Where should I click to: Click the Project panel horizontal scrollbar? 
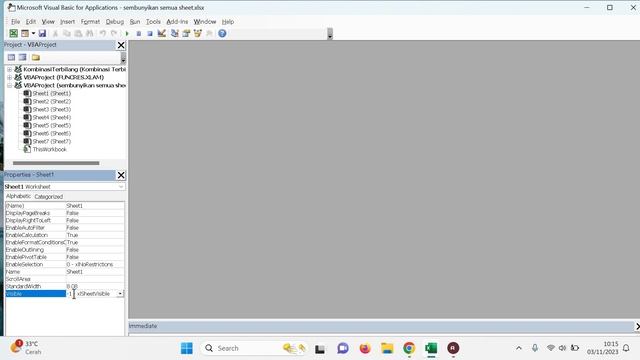coord(56,163)
